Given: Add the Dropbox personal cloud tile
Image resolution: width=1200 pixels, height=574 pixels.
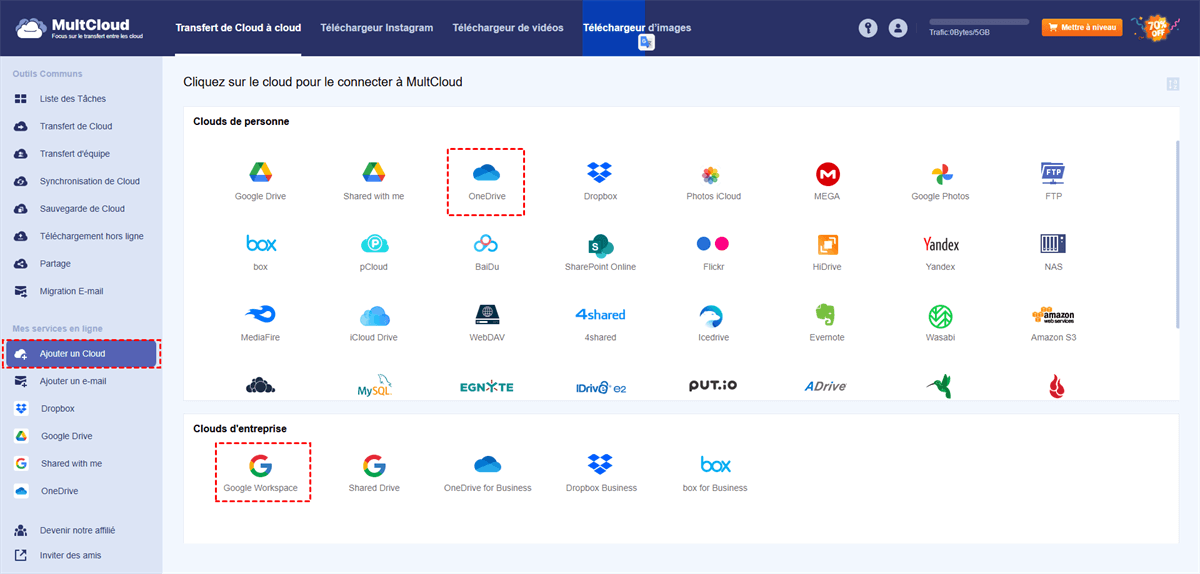Looking at the screenshot, I should (x=600, y=181).
